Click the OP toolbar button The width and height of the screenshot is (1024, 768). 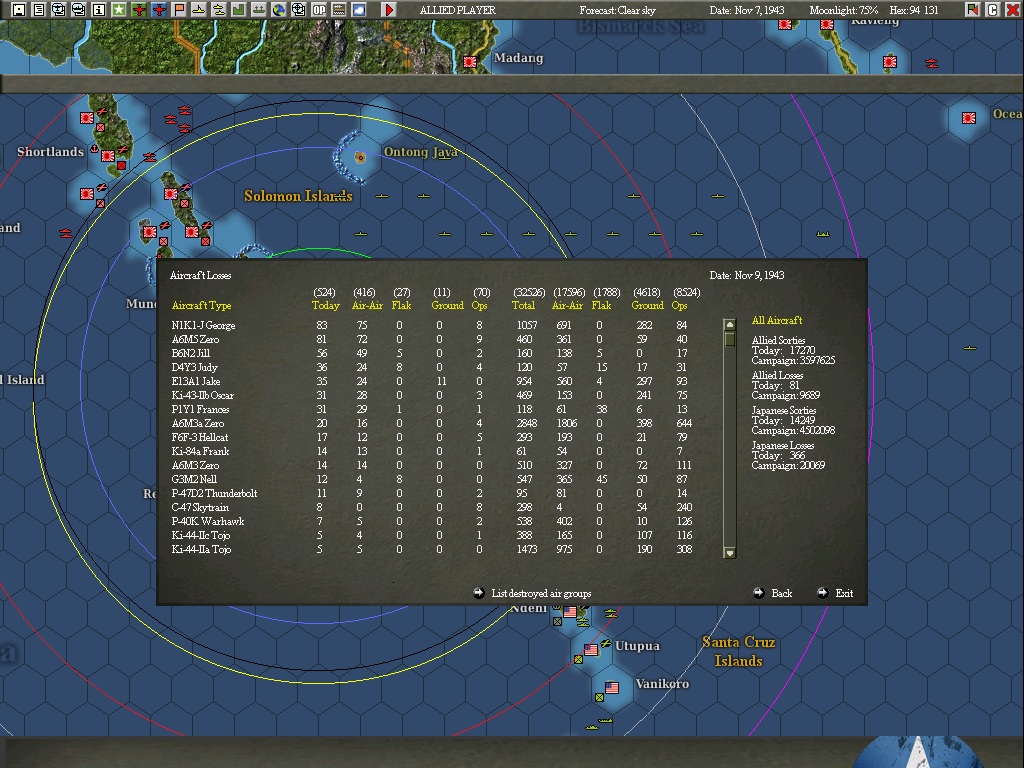(x=319, y=9)
